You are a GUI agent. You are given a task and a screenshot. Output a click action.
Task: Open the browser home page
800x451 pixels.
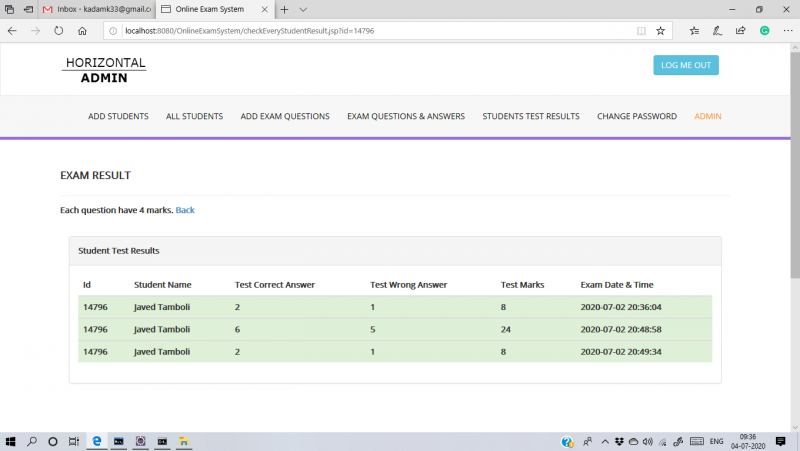point(82,31)
